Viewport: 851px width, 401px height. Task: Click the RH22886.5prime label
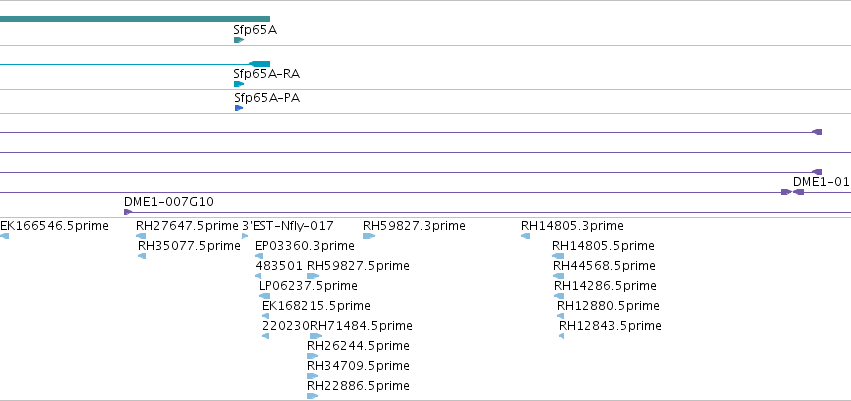(x=358, y=386)
